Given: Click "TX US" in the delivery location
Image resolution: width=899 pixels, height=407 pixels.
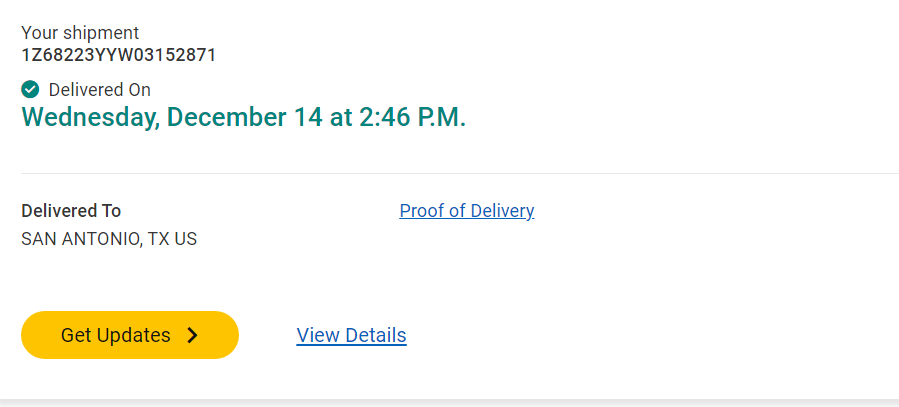Looking at the screenshot, I should coord(173,240).
